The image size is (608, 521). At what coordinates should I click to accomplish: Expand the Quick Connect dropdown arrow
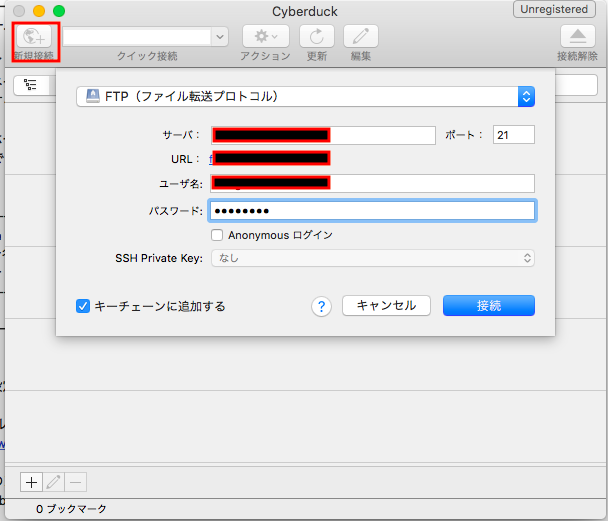tap(220, 37)
